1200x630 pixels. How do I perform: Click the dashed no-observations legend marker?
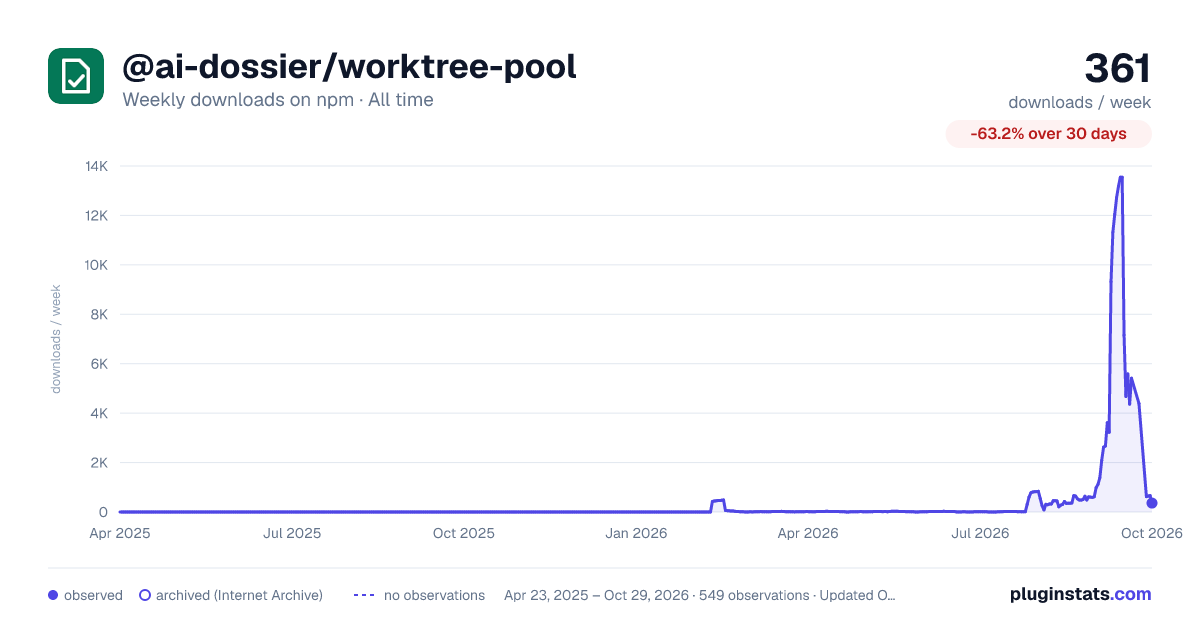tap(364, 595)
